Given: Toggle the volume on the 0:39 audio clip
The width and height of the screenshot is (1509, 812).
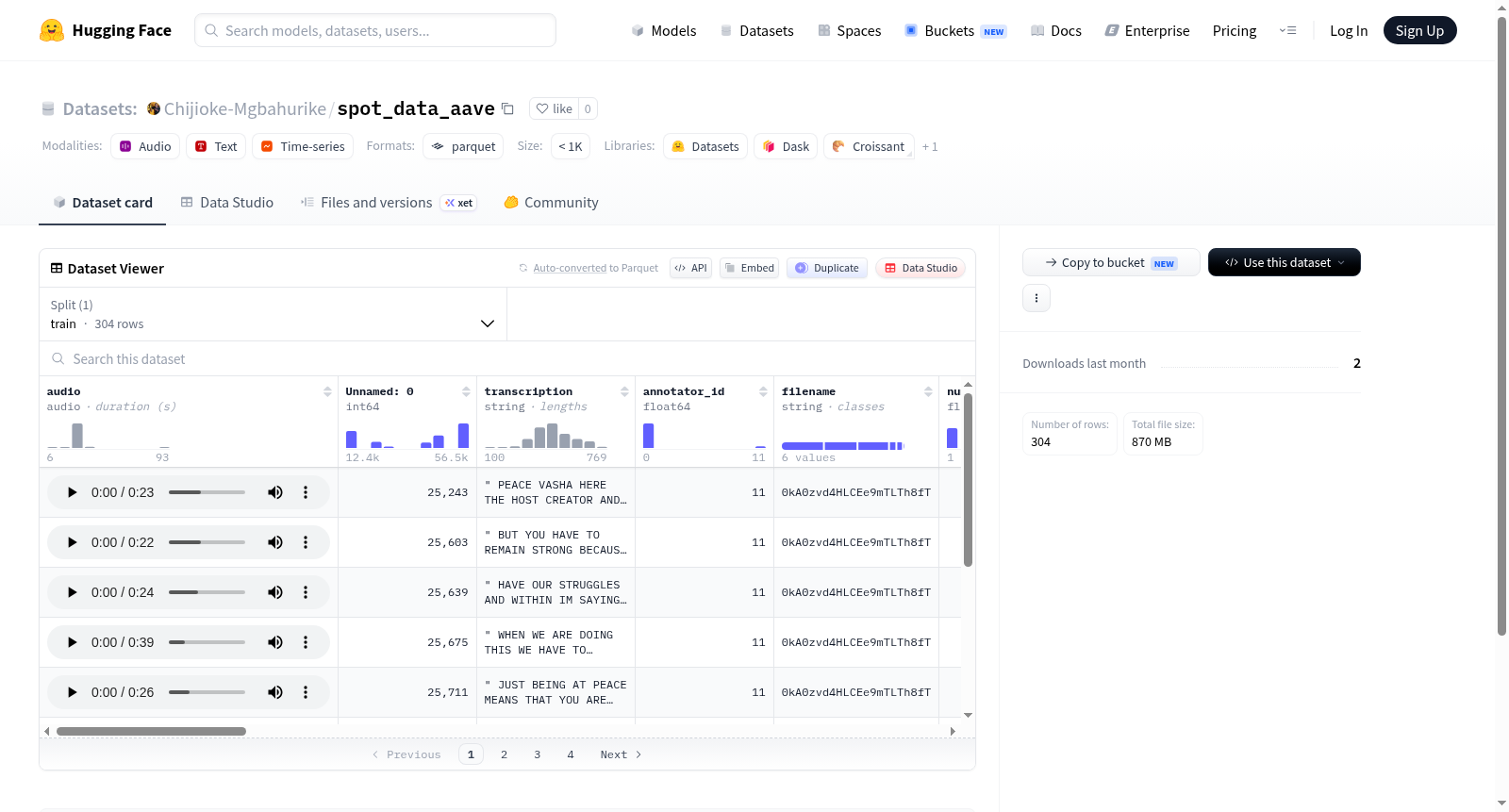Looking at the screenshot, I should pos(275,642).
